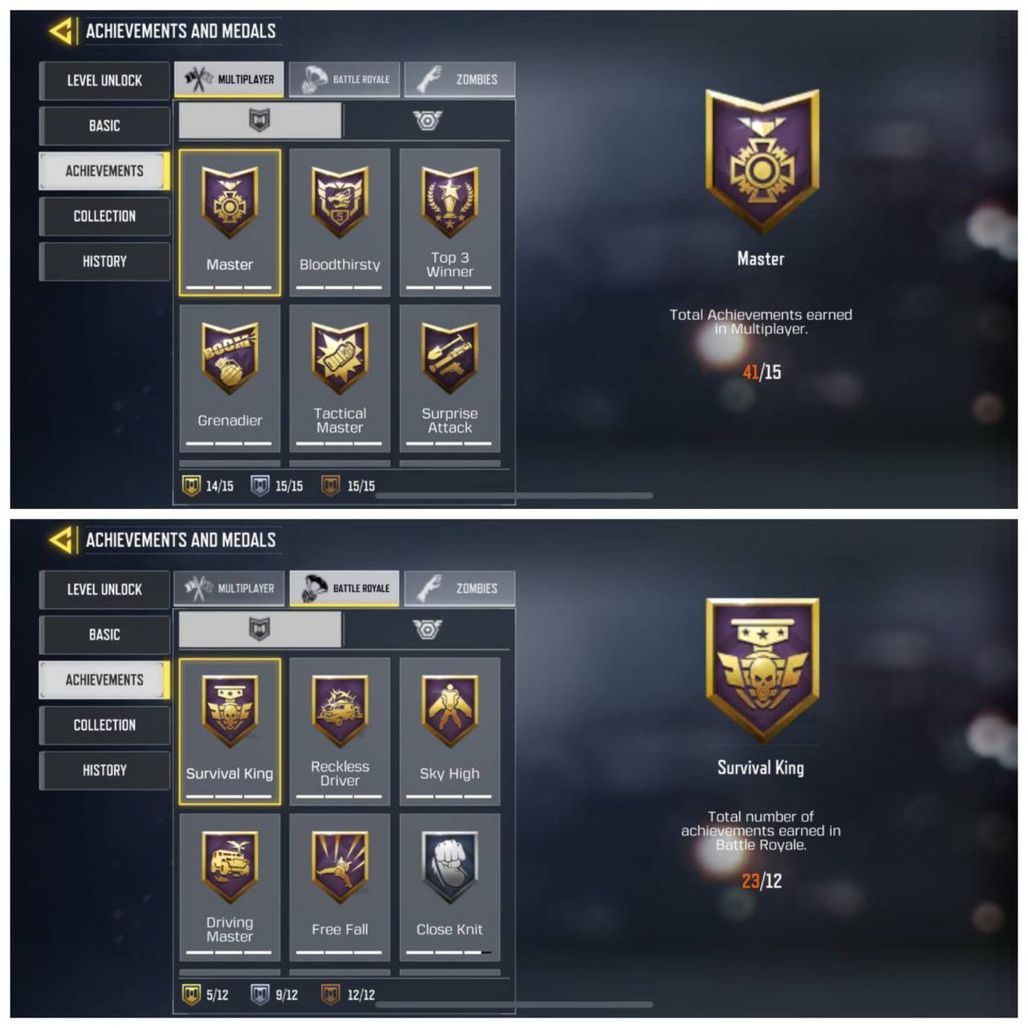Viewport: 1028px width, 1028px height.
Task: Open the Zombies tab in top panel
Action: click(x=460, y=79)
